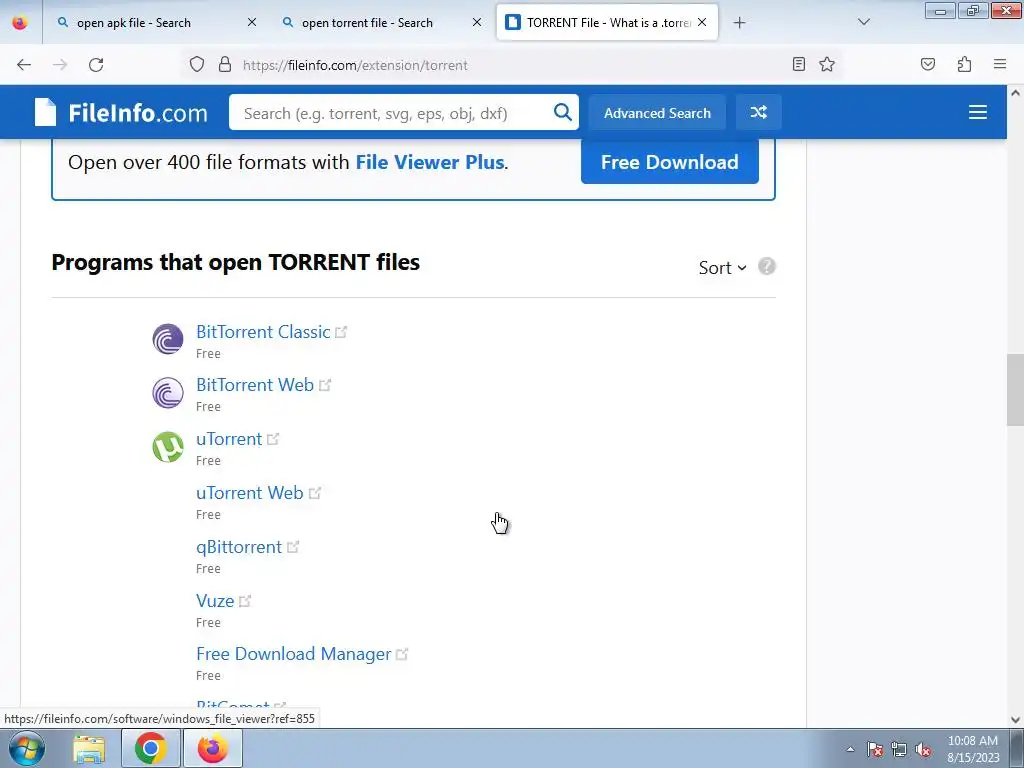
Task: Click the Free Download button
Action: [x=669, y=162]
